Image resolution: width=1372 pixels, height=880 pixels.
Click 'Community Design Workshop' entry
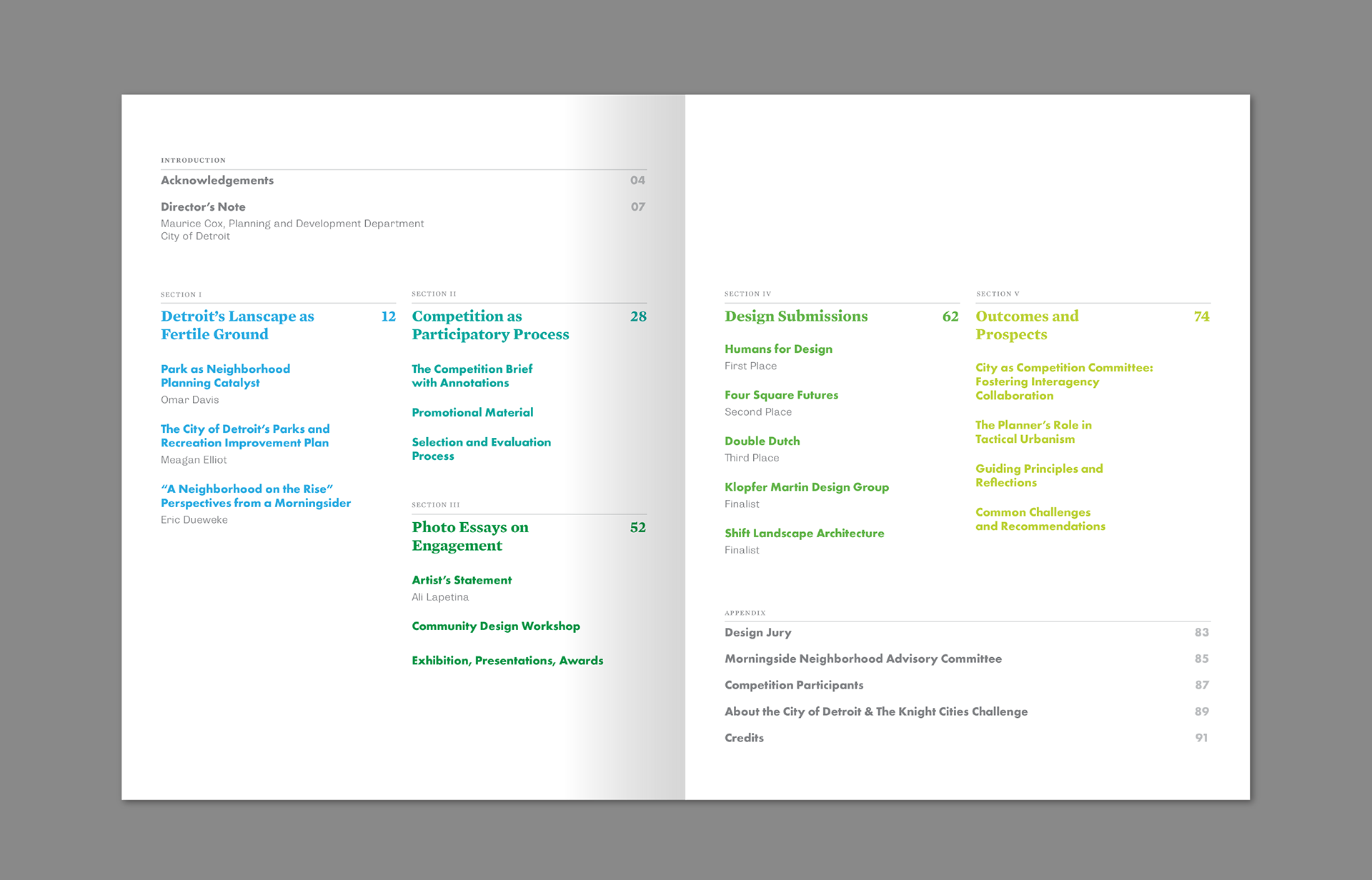496,626
